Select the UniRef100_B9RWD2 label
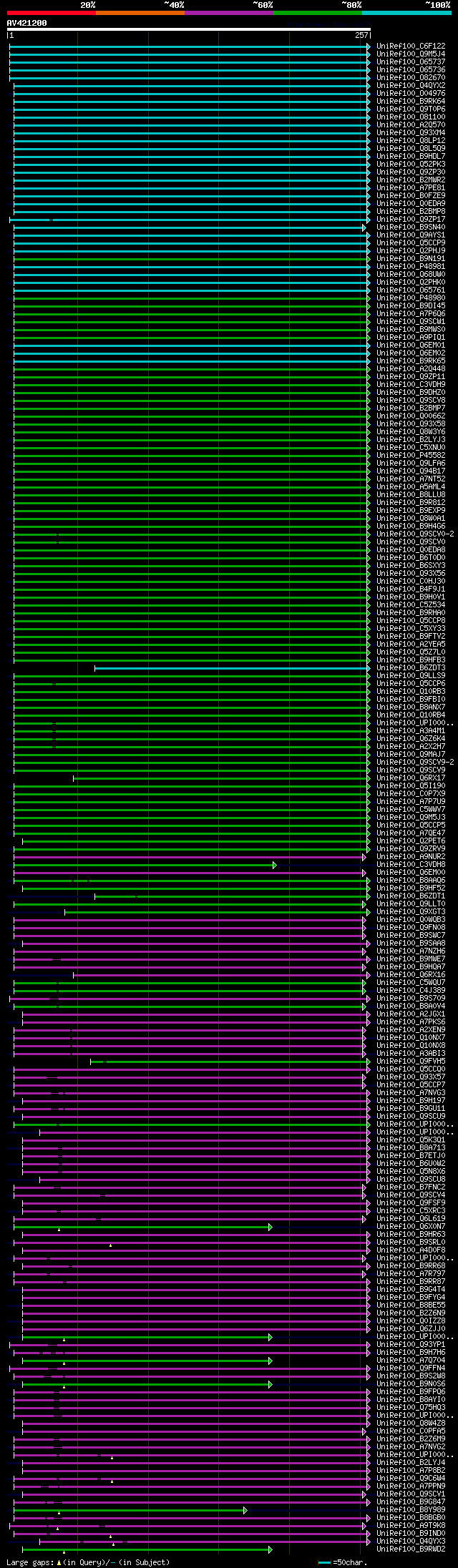The width and height of the screenshot is (458, 1568). tap(411, 1549)
